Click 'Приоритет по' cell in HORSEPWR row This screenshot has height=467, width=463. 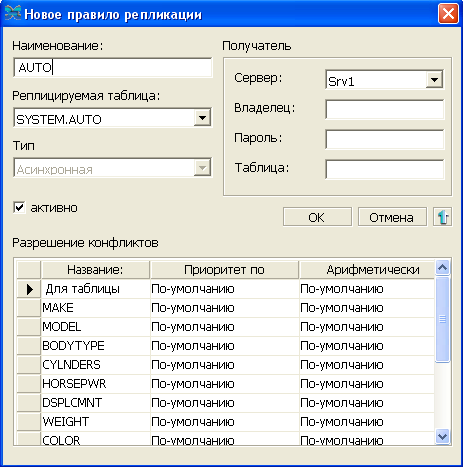(225, 384)
